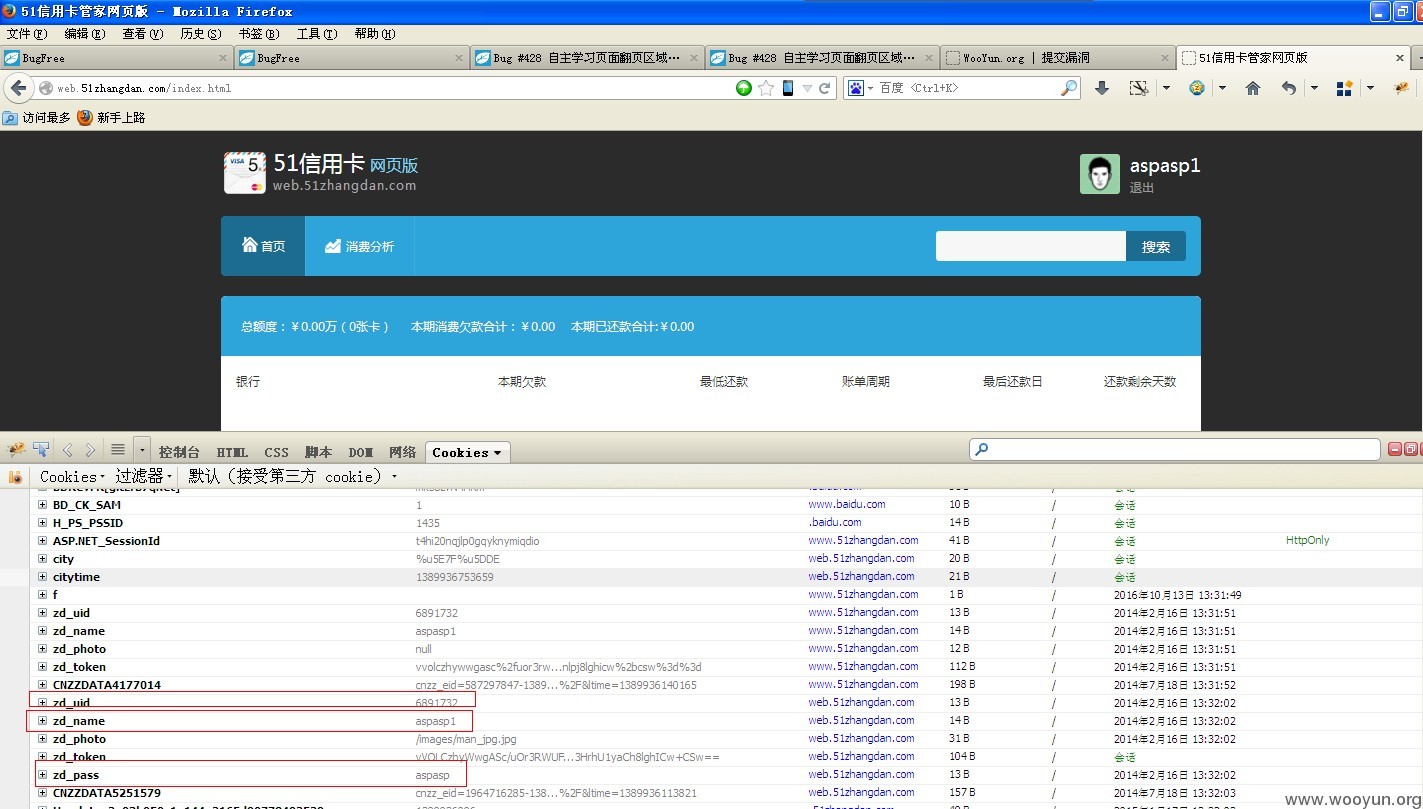
Task: Go to the Firefox home page icon
Action: click(1253, 88)
